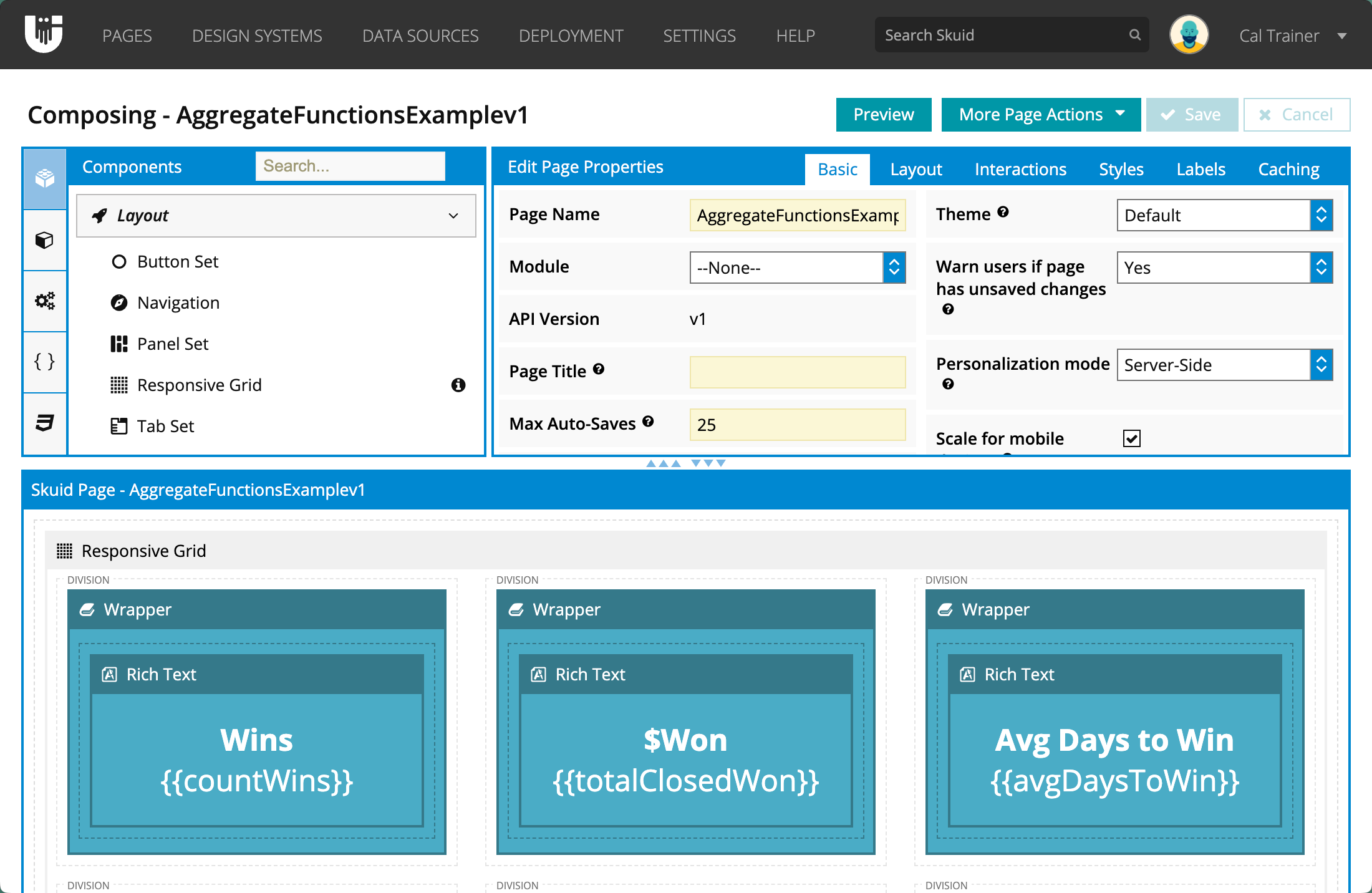Screen dimensions: 1372x893
Task: Click the Wrapper icon above Avg Days to Win
Action: [x=945, y=610]
